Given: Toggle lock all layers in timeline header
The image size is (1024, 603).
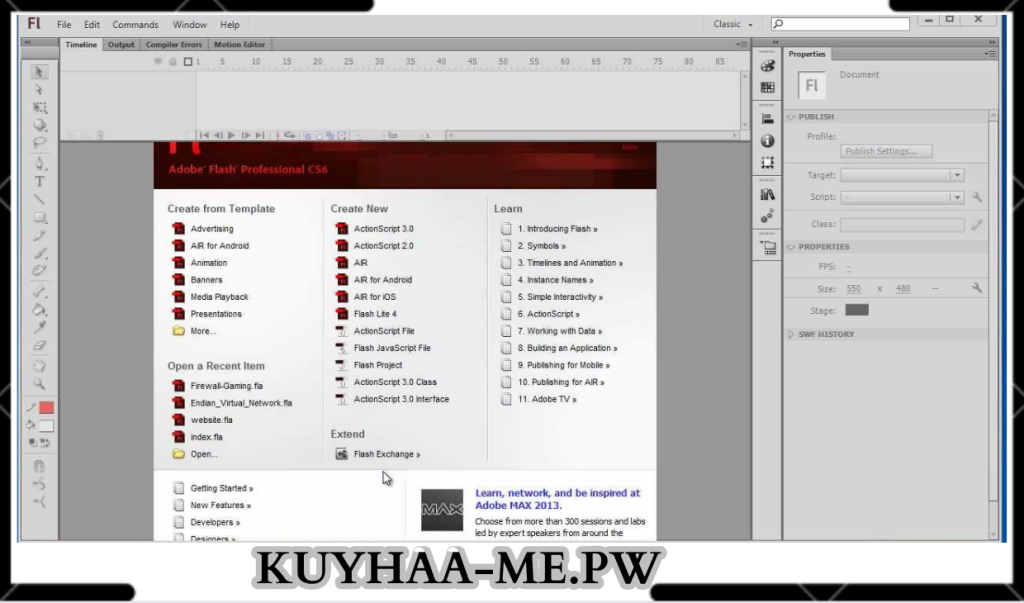Looking at the screenshot, I should pyautogui.click(x=172, y=61).
